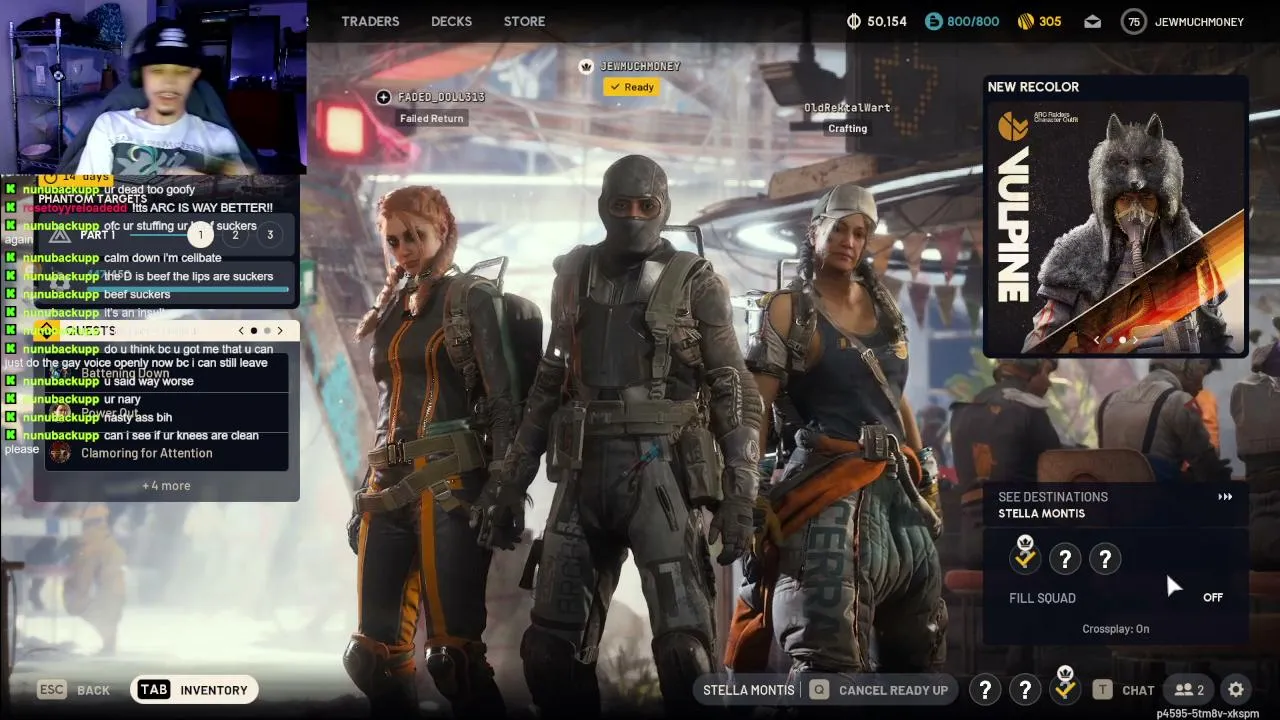The width and height of the screenshot is (1280, 720).
Task: Click the second question mark slot in bottom bar
Action: pos(1025,689)
